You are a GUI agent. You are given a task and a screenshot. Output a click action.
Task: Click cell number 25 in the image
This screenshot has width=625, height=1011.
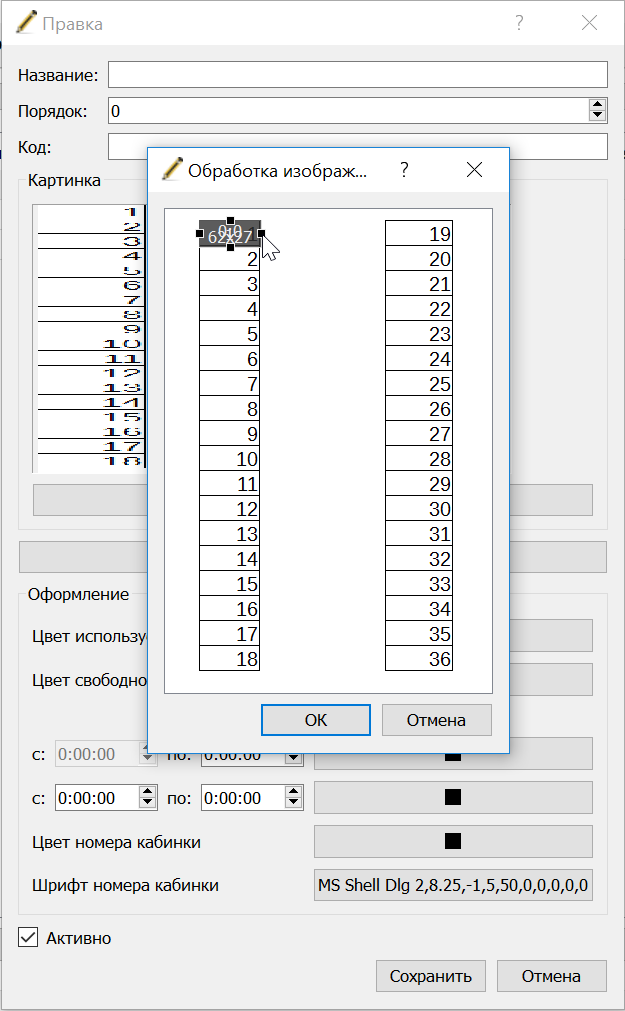tap(419, 384)
